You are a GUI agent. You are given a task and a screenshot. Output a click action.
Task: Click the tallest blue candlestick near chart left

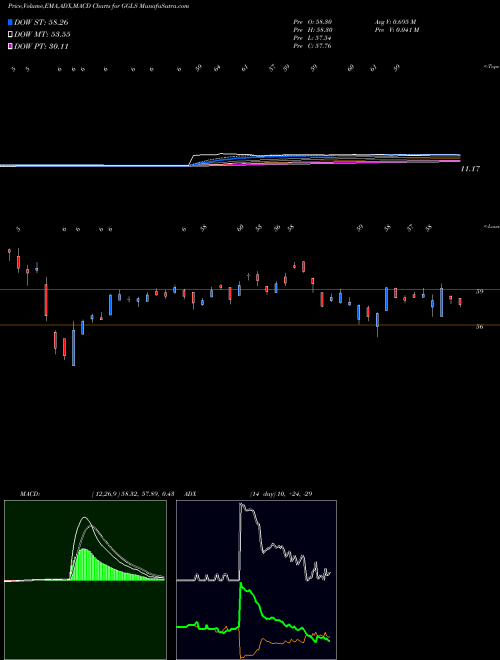74,347
